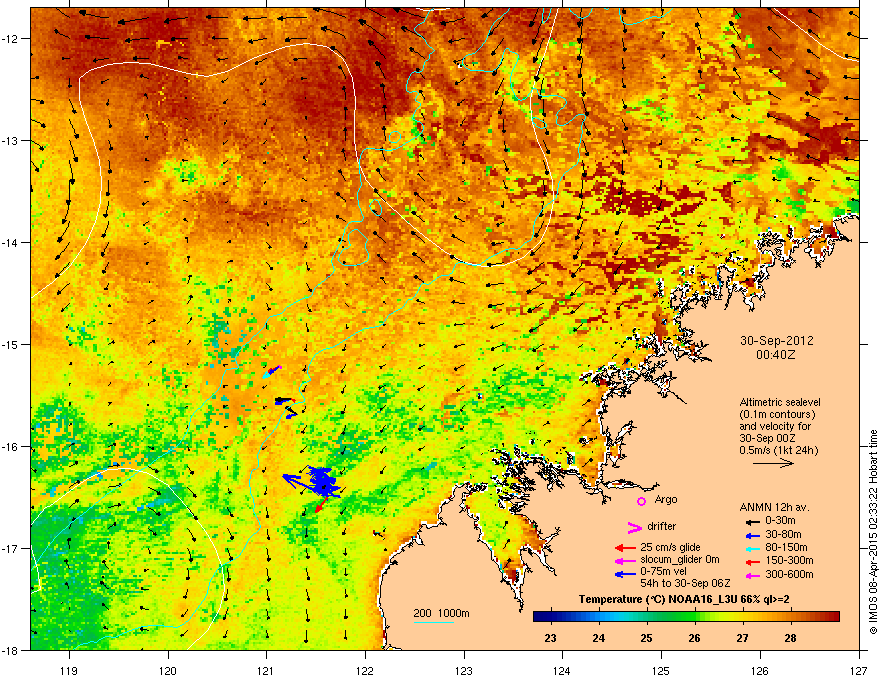This screenshot has height=680, width=880.
Task: Click the 'Argo' legend label
Action: click(666, 499)
